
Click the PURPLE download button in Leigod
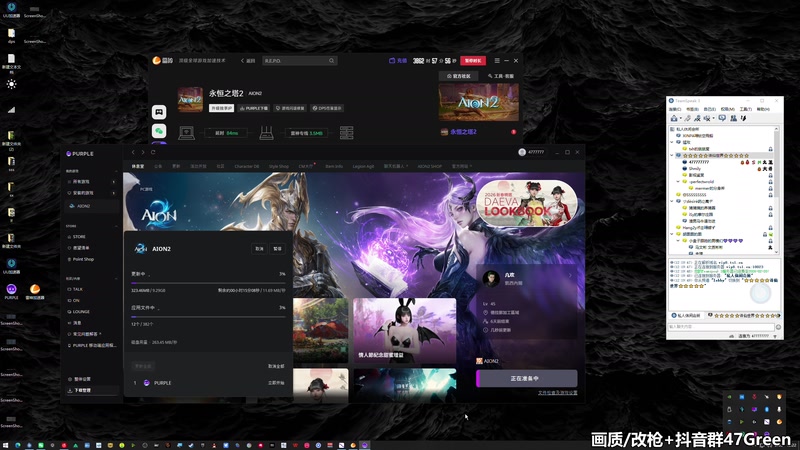254,108
